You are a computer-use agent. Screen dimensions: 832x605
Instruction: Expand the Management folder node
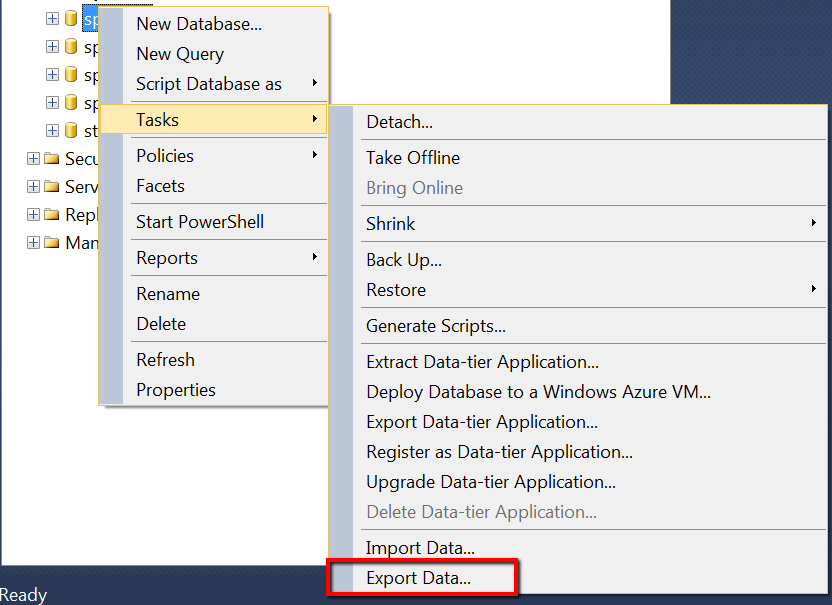pyautogui.click(x=33, y=243)
